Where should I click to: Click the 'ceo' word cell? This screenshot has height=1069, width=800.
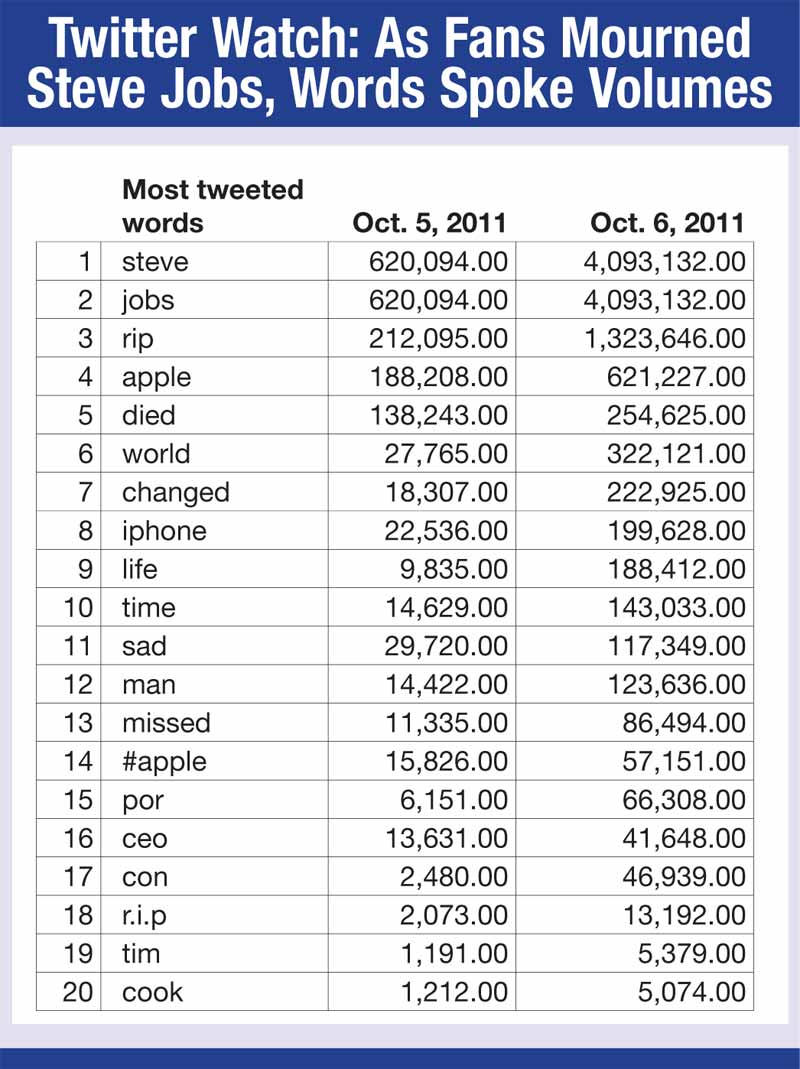click(x=144, y=839)
